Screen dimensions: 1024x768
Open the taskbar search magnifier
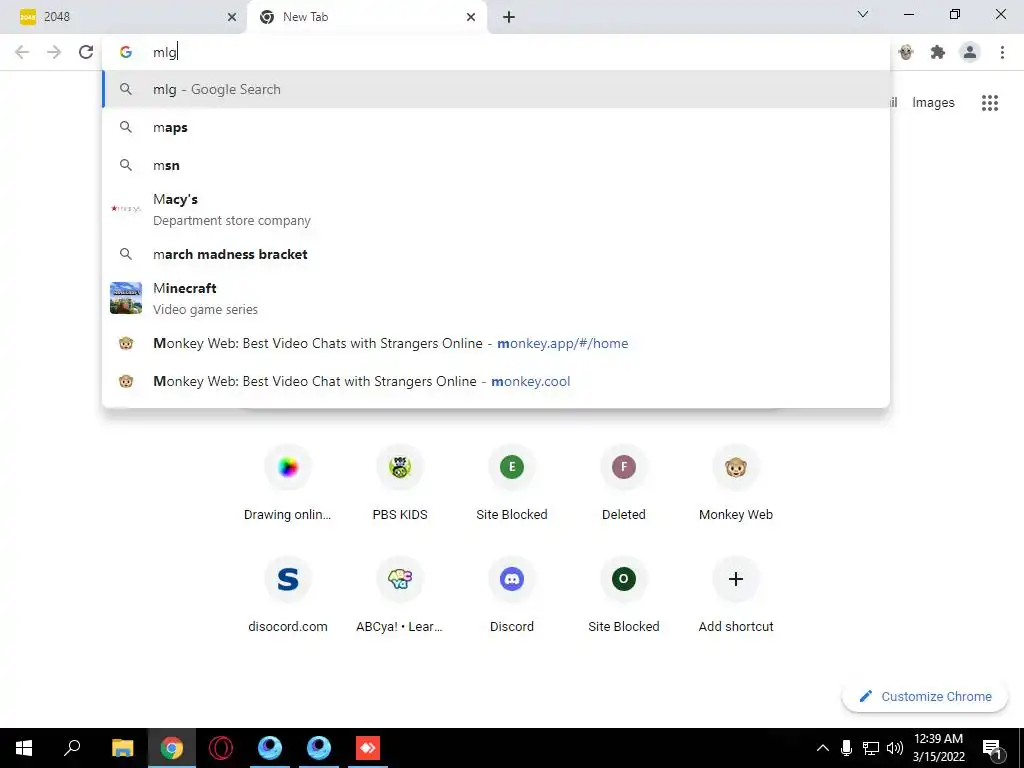coord(72,748)
